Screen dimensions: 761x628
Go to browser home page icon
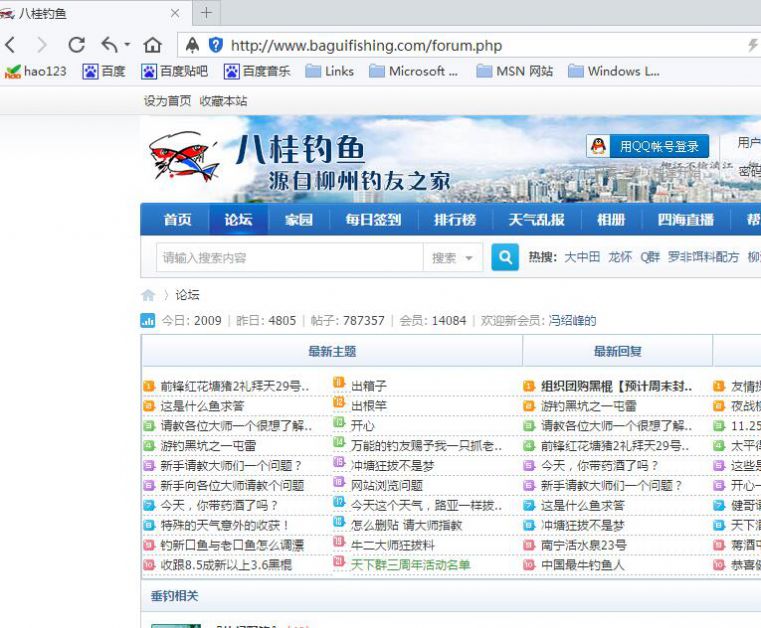[x=152, y=45]
